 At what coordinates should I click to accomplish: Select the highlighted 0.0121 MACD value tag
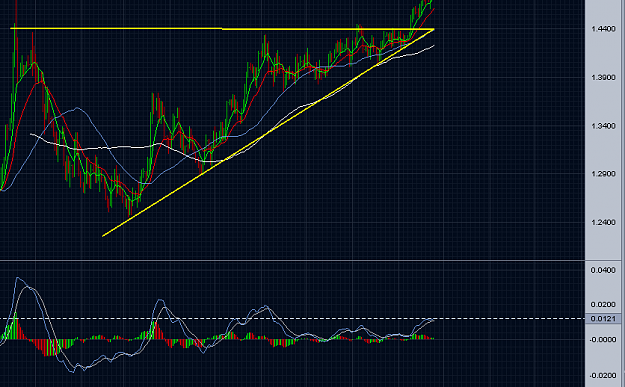pos(603,319)
